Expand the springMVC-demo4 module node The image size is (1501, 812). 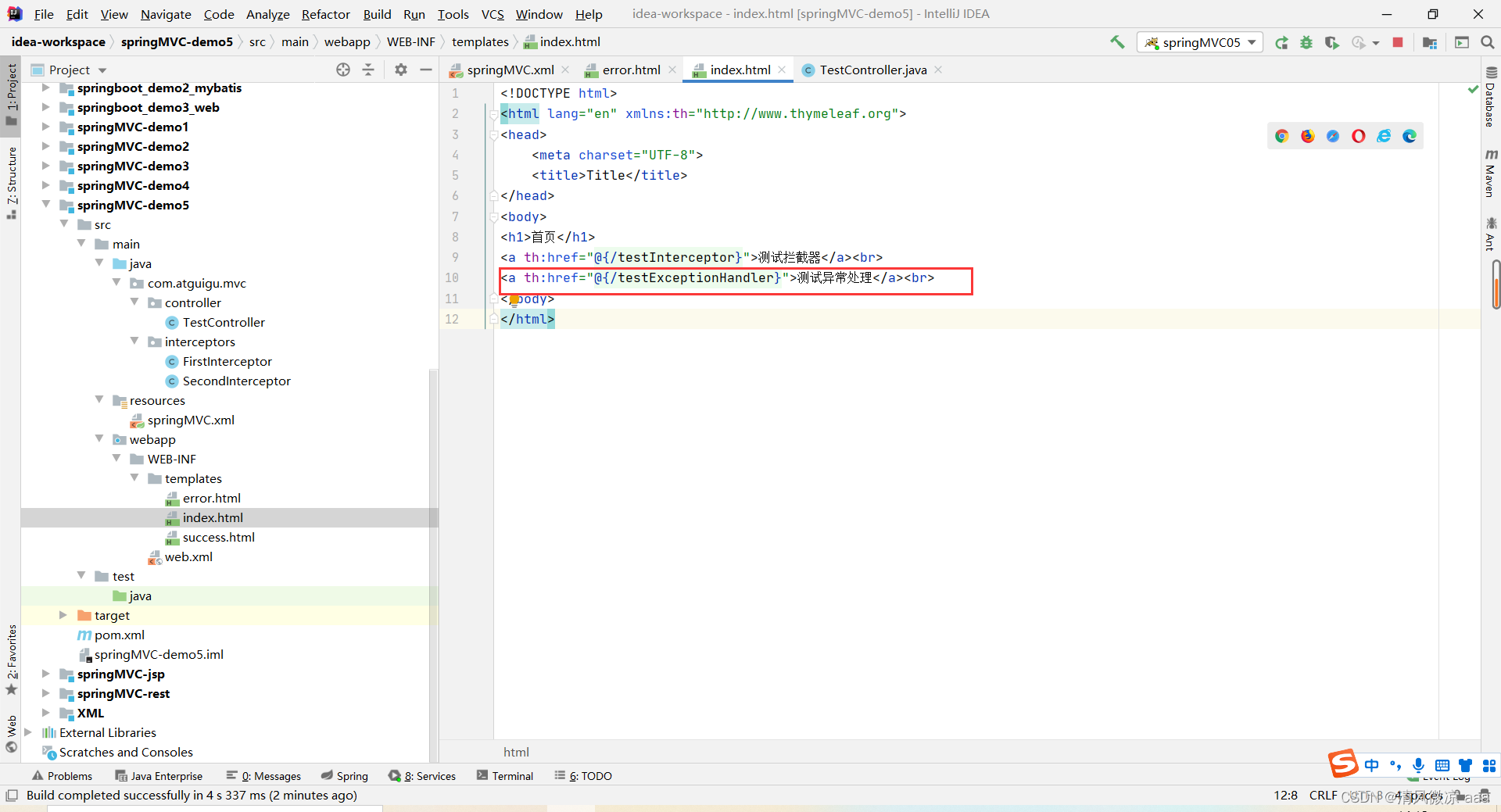coord(46,185)
